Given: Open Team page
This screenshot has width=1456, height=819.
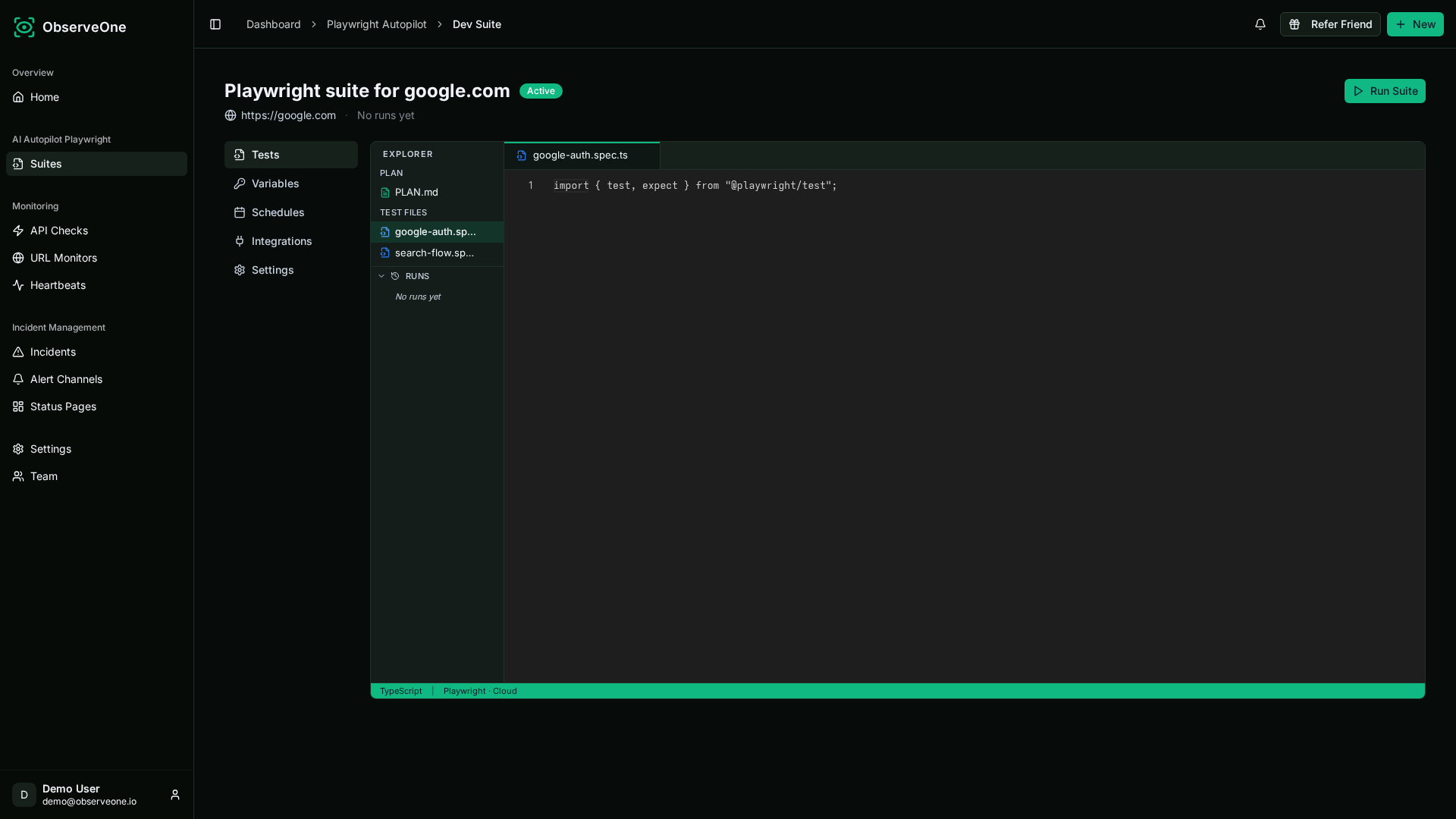Looking at the screenshot, I should coord(96,476).
